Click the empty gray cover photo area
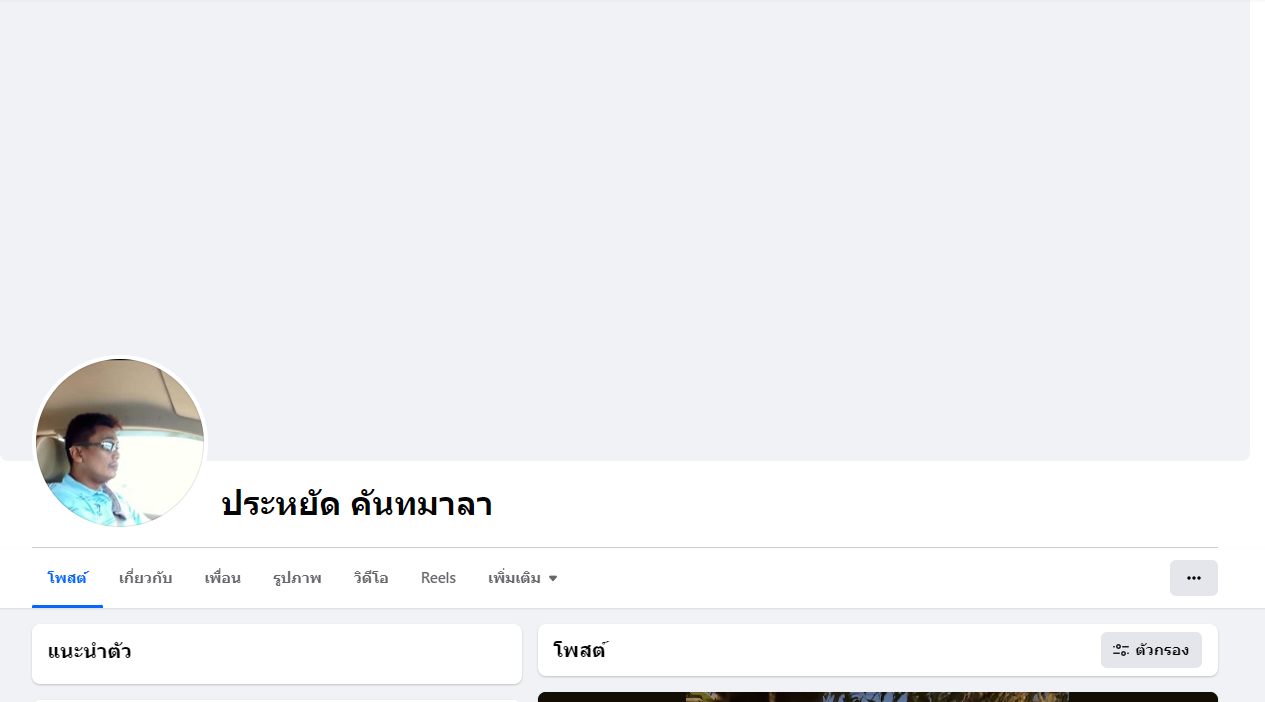The height and width of the screenshot is (702, 1265). [625, 200]
